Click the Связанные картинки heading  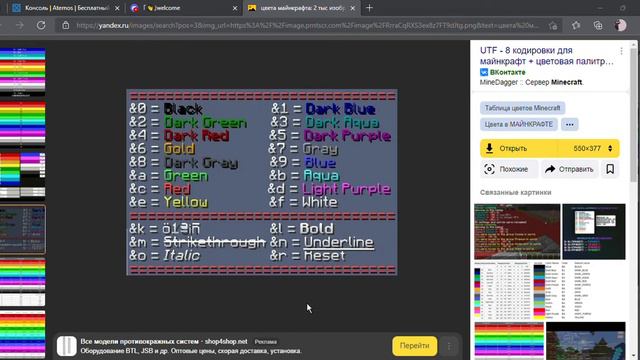pyautogui.click(x=516, y=192)
